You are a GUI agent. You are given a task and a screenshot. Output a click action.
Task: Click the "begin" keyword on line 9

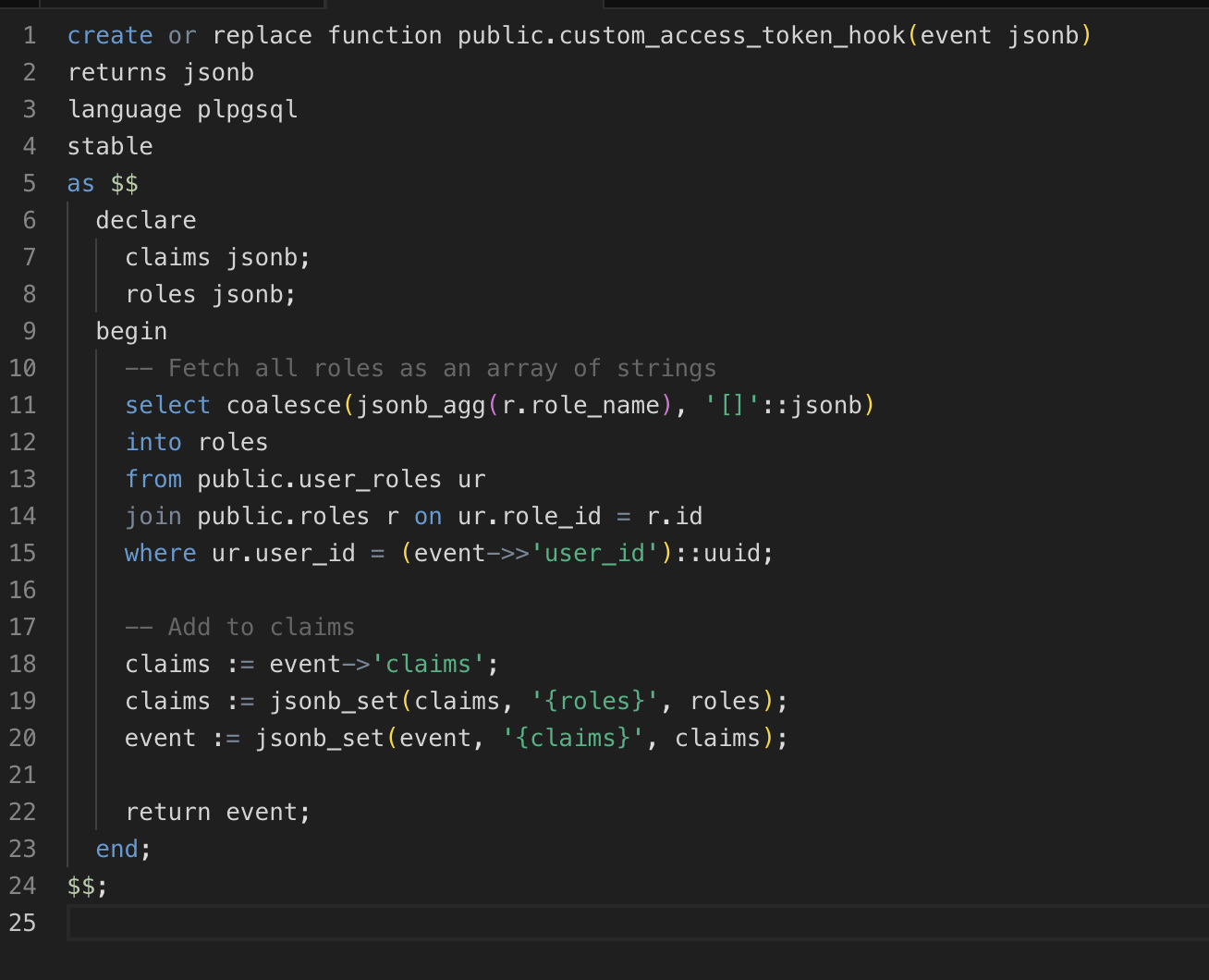pyautogui.click(x=132, y=332)
